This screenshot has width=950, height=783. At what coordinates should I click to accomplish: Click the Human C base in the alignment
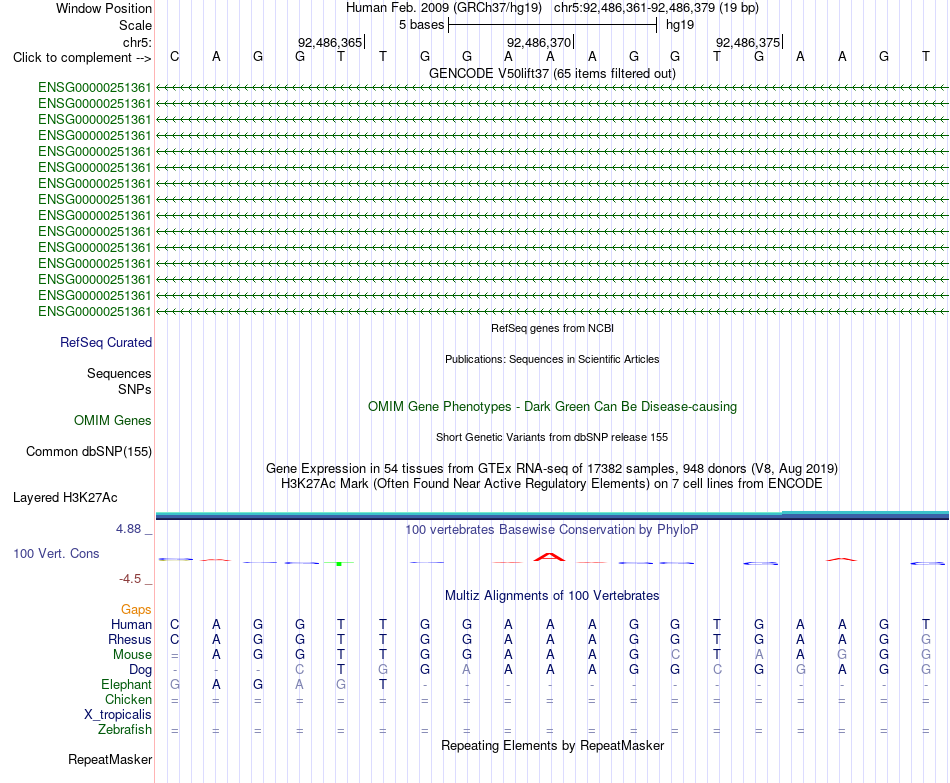(x=174, y=625)
